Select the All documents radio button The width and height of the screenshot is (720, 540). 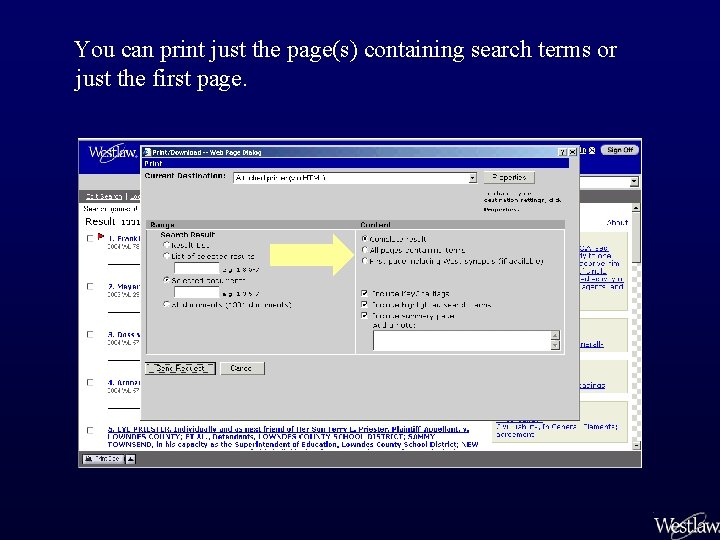pyautogui.click(x=167, y=304)
